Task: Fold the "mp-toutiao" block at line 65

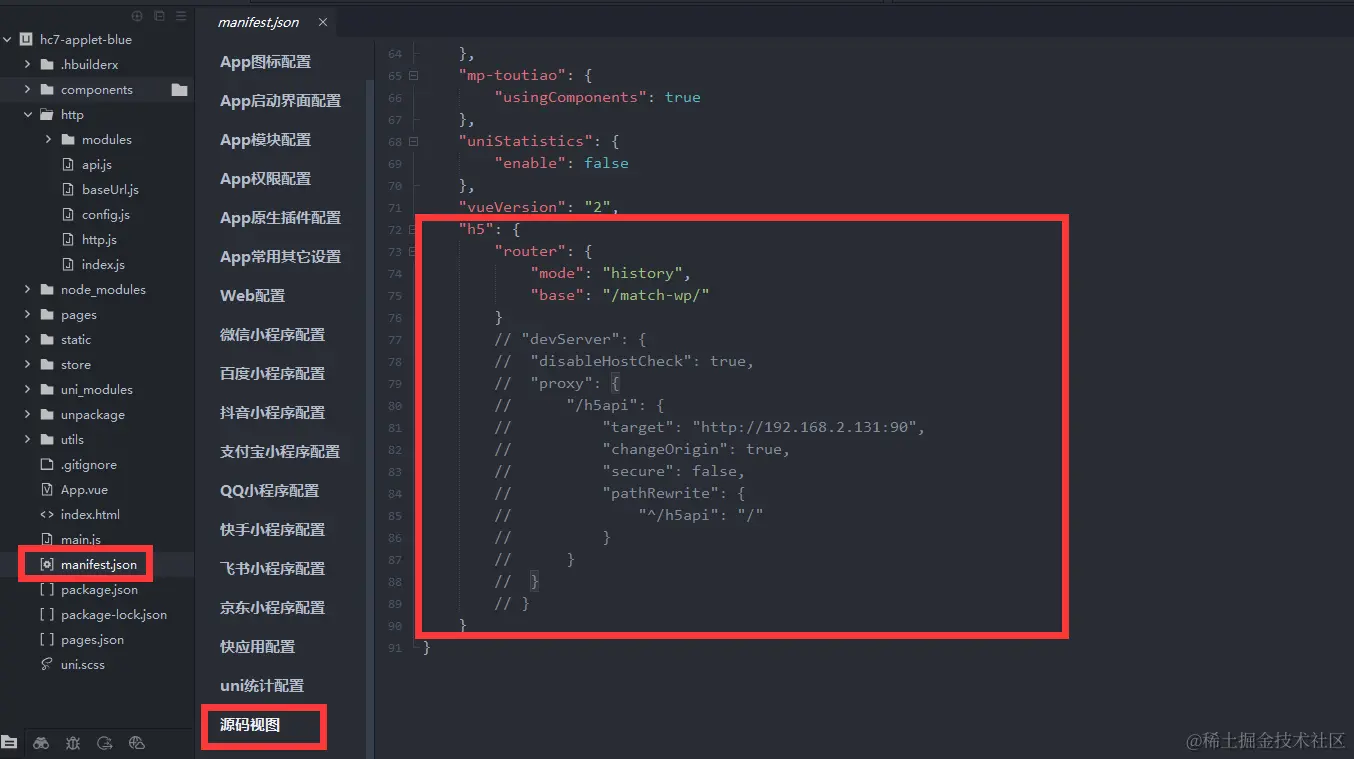Action: 414,76
